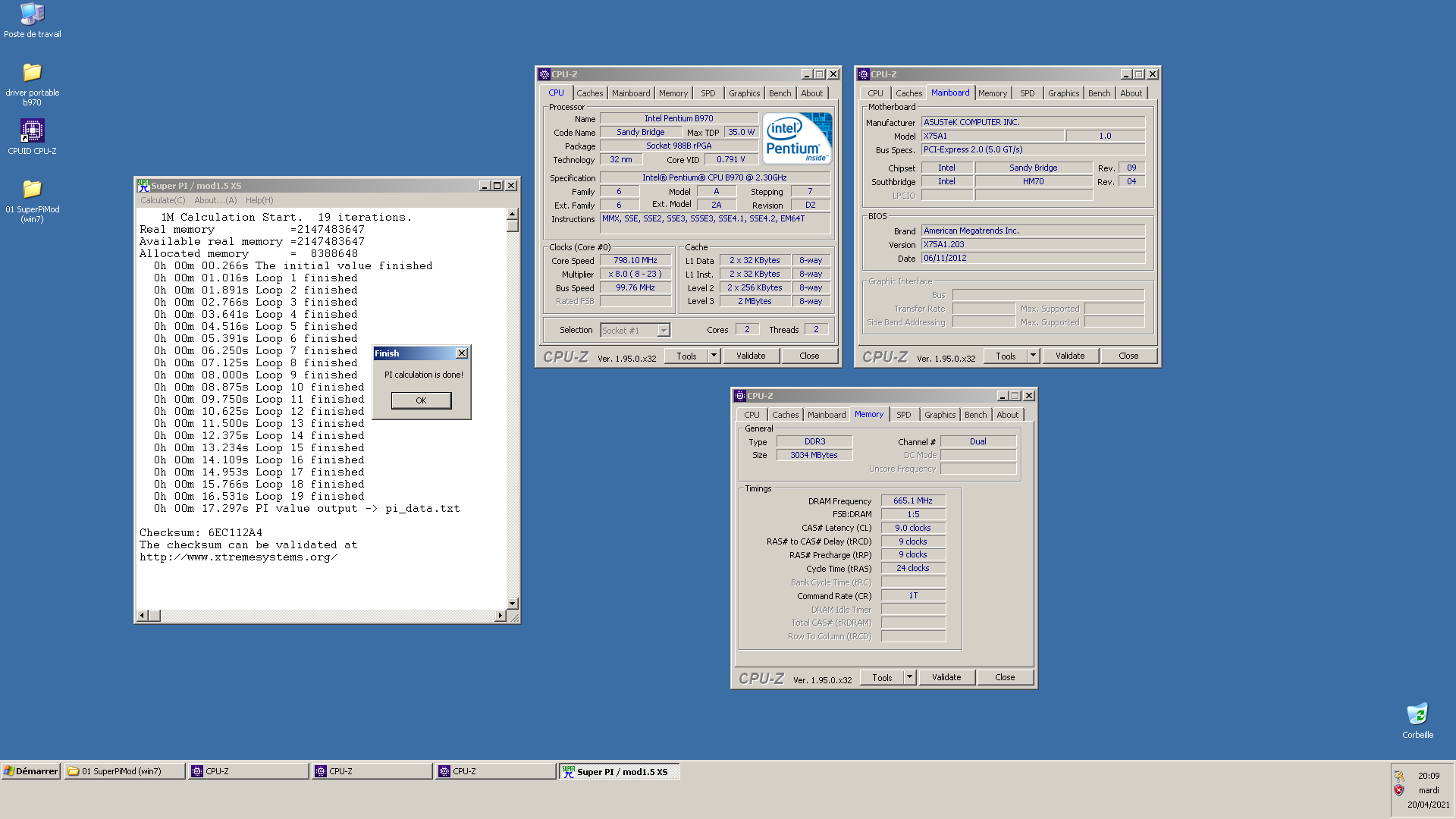This screenshot has width=1456, height=819.
Task: Open Help(H) menu in Super PI
Action: [x=259, y=200]
